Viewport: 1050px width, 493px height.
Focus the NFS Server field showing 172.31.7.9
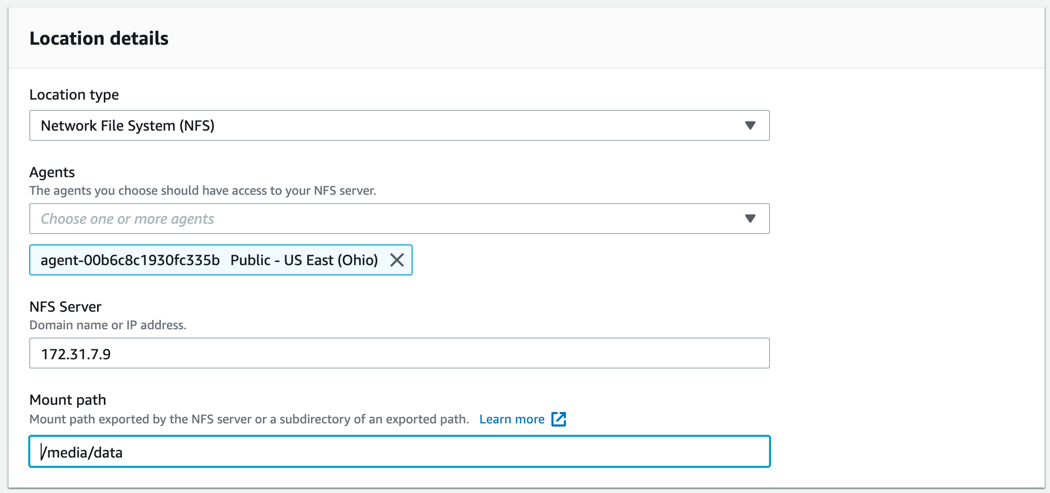399,353
